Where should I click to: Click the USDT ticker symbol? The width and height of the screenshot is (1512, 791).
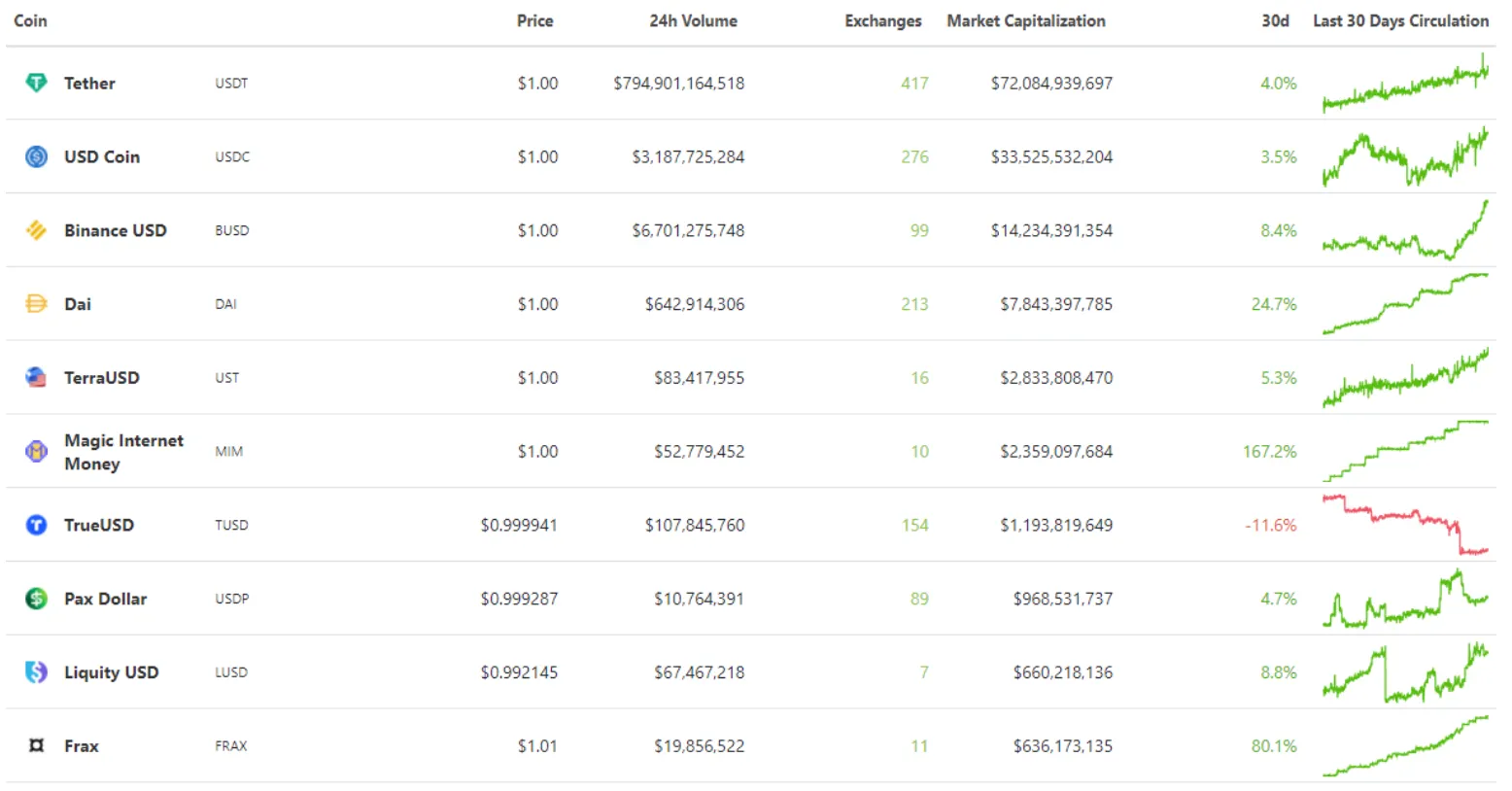point(231,83)
